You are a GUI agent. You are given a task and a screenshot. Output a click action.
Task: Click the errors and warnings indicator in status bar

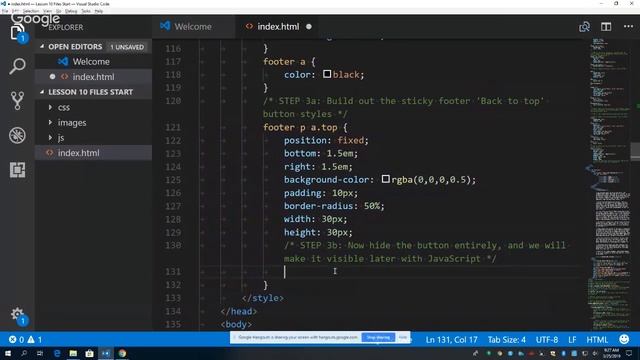25,339
